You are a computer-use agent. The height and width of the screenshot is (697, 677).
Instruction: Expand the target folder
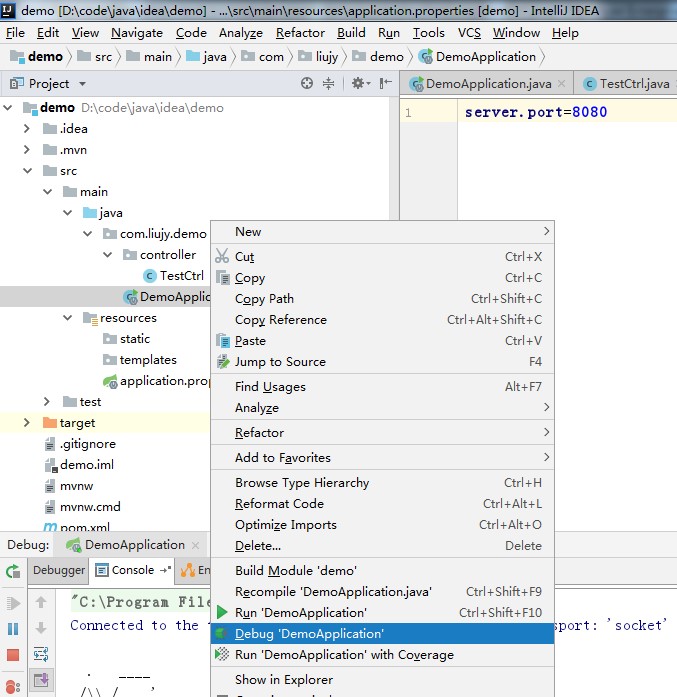[28, 423]
